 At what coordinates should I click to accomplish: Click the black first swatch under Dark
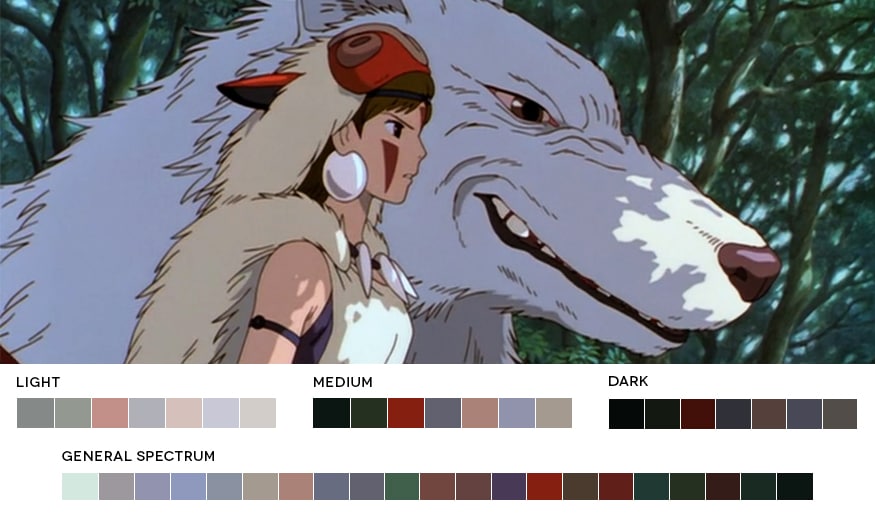pos(626,414)
